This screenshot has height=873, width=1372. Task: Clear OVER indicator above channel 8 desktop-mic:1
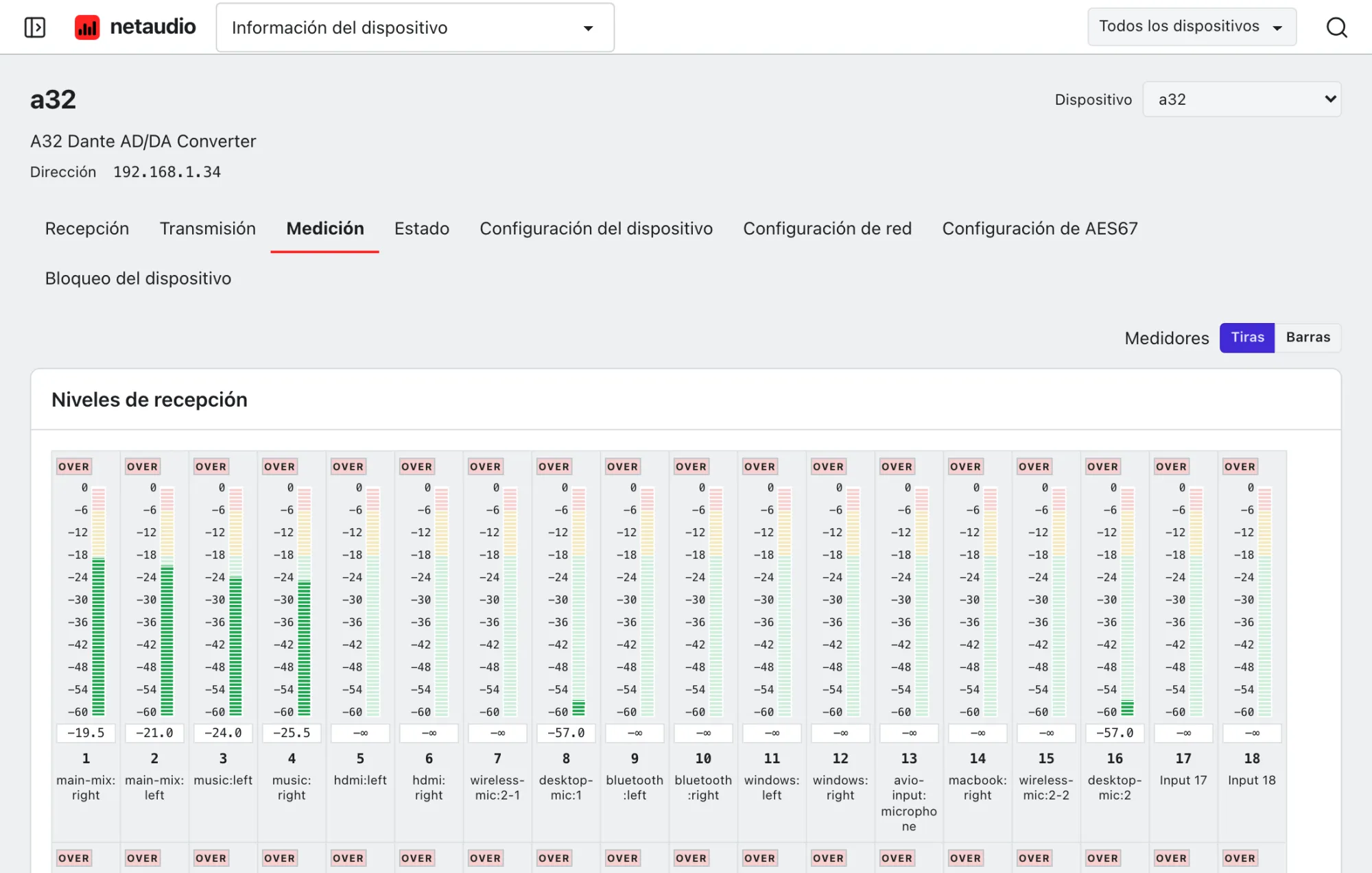[x=554, y=466]
